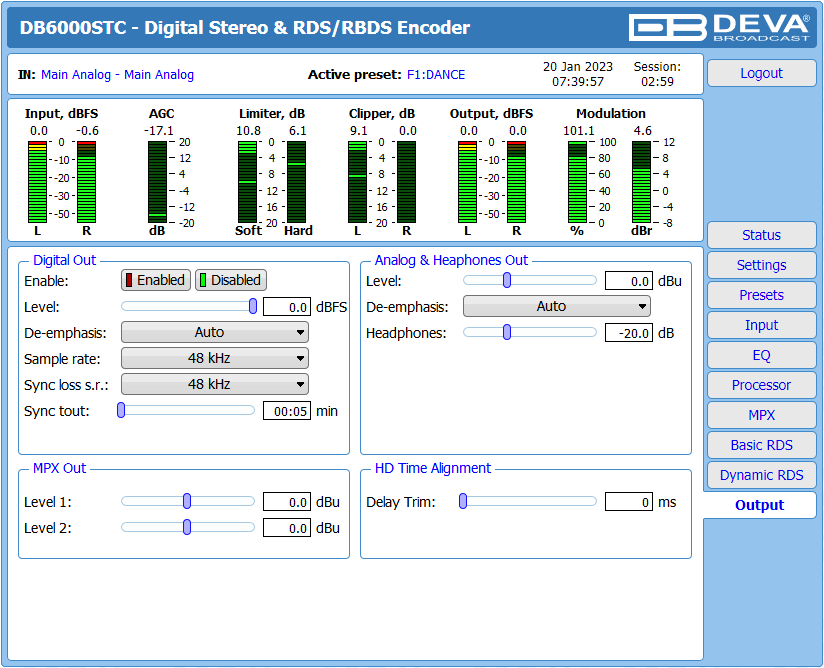The image size is (824, 668).
Task: Open the MPX tab
Action: (x=761, y=415)
